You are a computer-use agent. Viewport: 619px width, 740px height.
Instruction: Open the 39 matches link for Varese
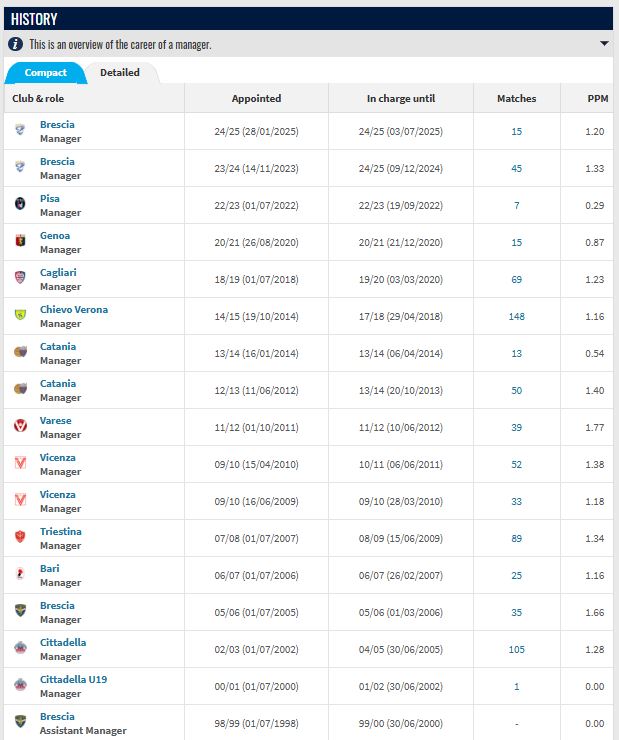click(x=517, y=428)
